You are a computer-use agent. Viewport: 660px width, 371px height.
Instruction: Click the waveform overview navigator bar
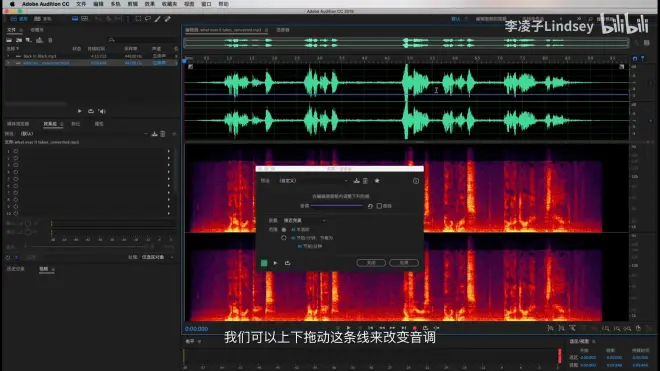click(406, 43)
